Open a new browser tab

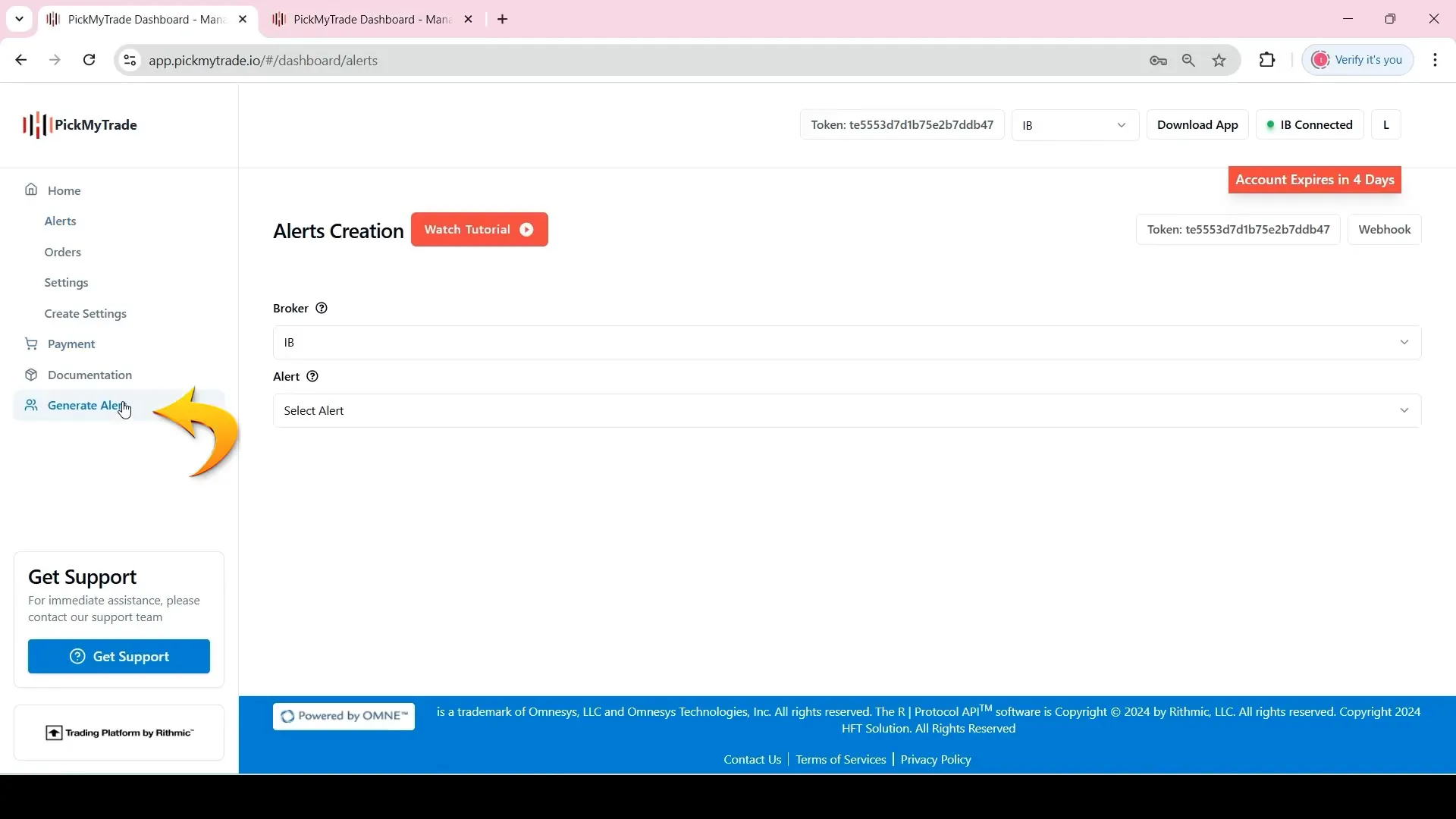[x=503, y=19]
